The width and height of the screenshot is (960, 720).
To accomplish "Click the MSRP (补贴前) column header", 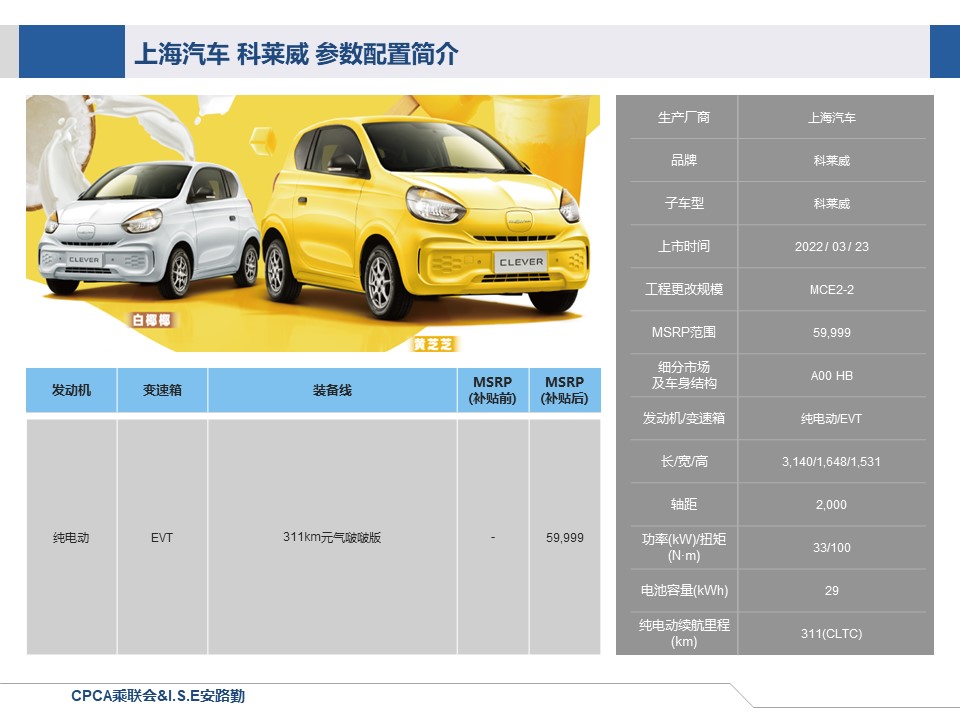I will click(493, 390).
